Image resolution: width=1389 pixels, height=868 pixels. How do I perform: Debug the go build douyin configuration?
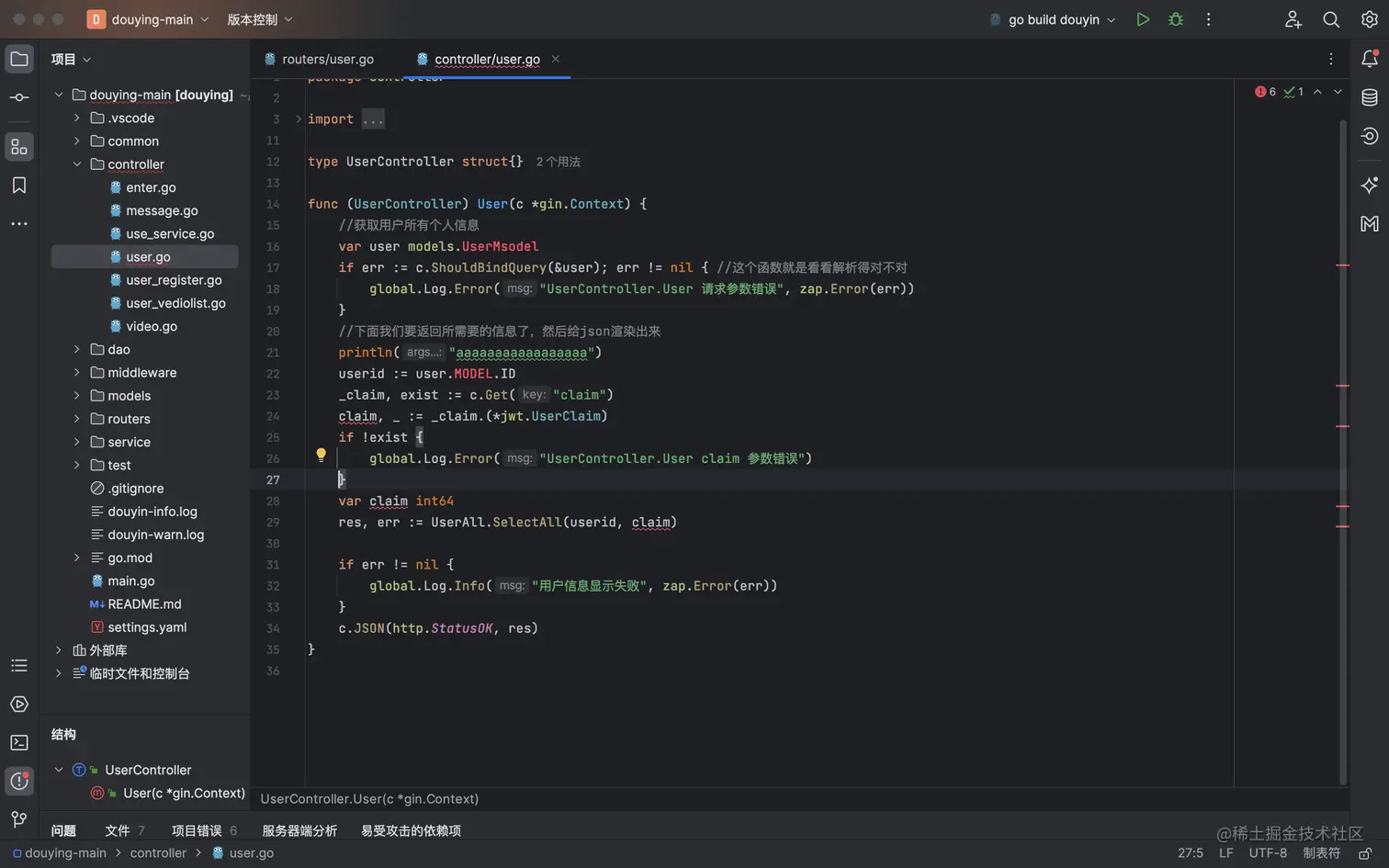tap(1176, 19)
